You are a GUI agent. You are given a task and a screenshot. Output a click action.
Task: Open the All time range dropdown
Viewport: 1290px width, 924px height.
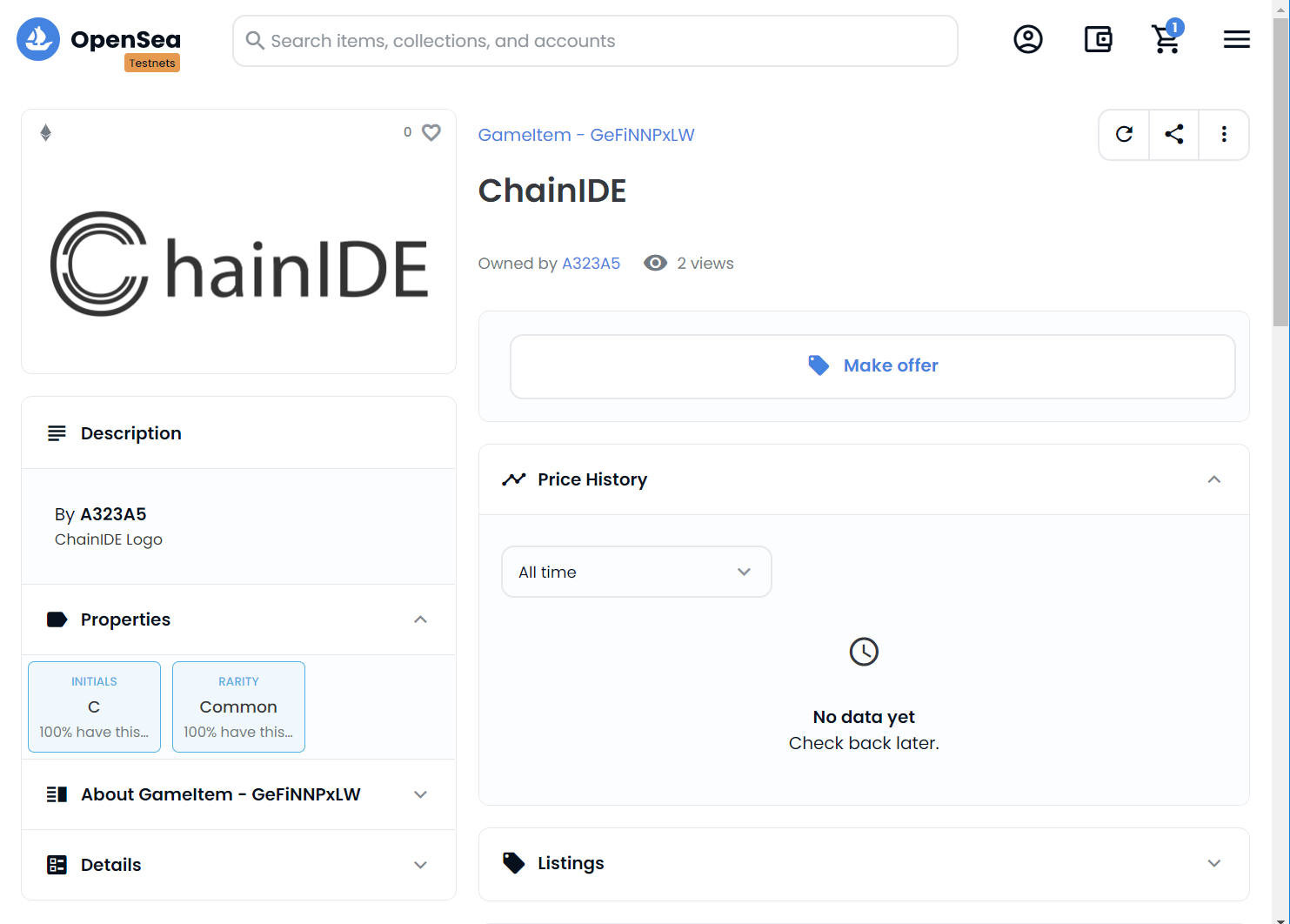click(x=636, y=572)
